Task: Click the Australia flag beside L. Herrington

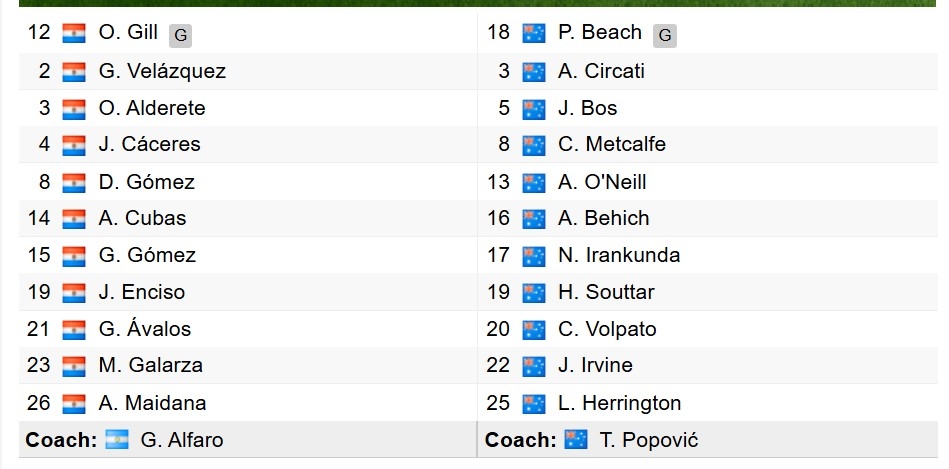Action: tap(534, 404)
